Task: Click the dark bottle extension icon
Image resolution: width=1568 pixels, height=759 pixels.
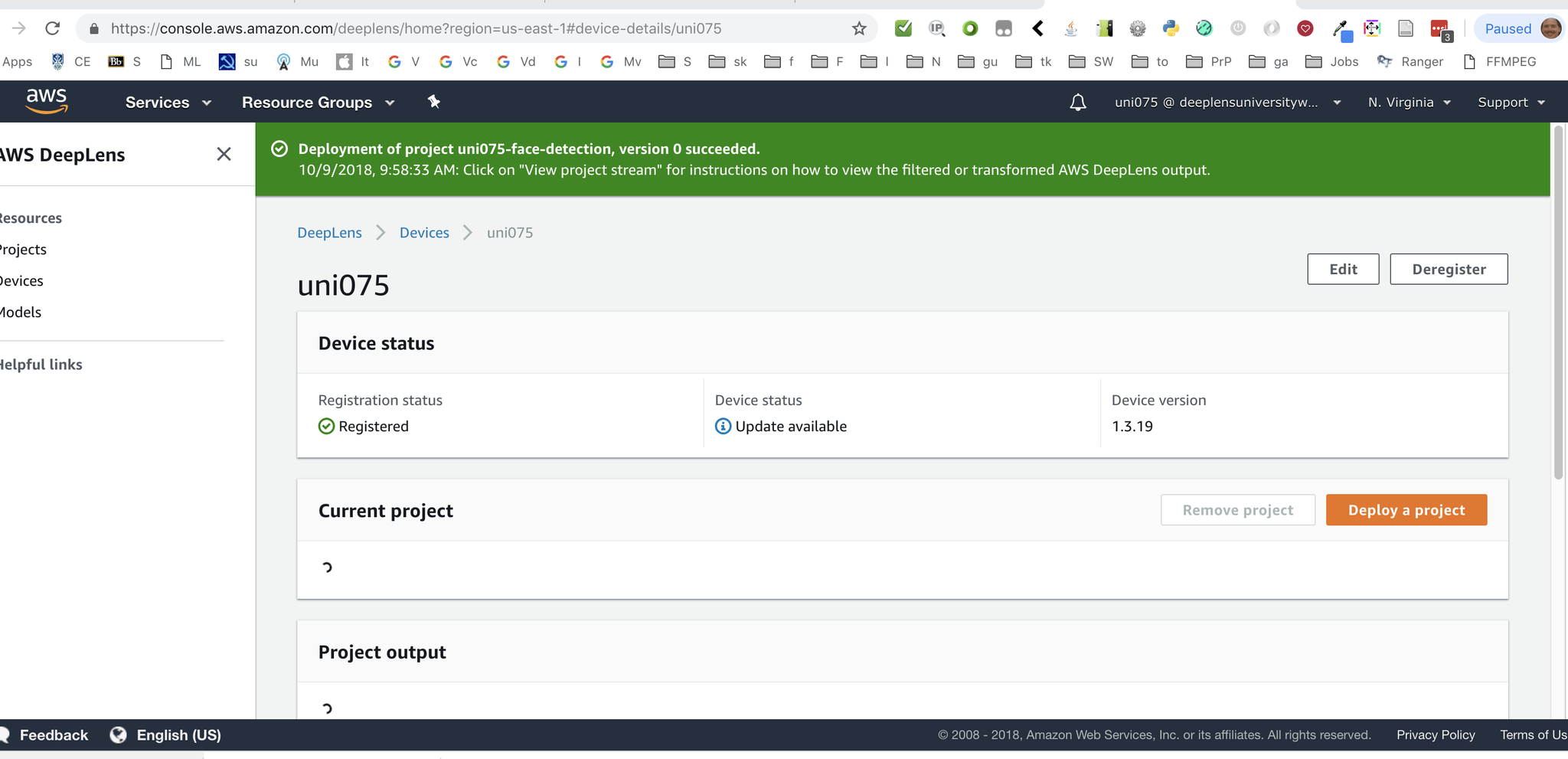Action: tap(1104, 28)
